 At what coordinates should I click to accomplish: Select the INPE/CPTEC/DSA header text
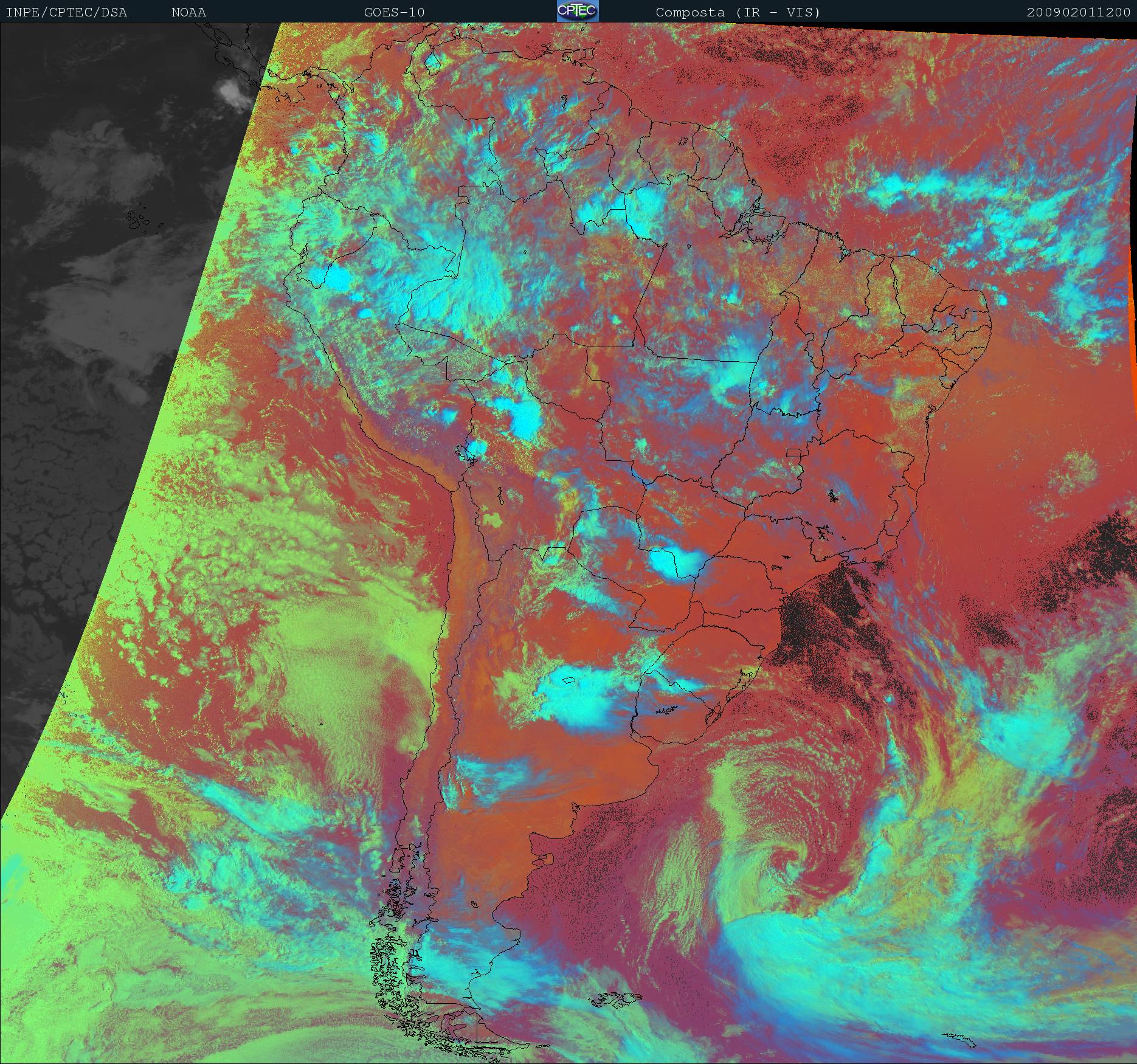coord(66,12)
